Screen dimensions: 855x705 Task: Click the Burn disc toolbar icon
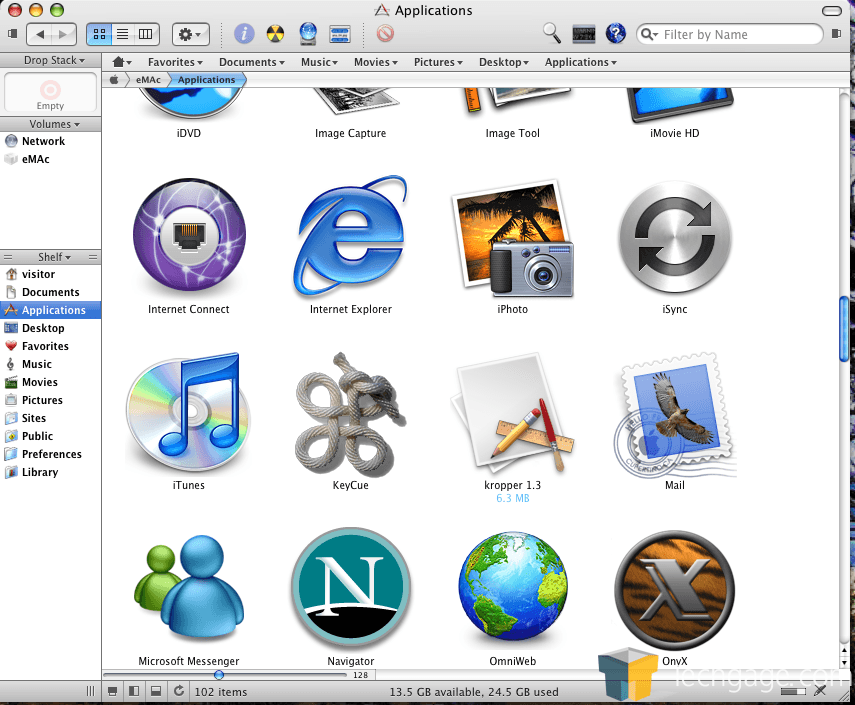click(275, 34)
